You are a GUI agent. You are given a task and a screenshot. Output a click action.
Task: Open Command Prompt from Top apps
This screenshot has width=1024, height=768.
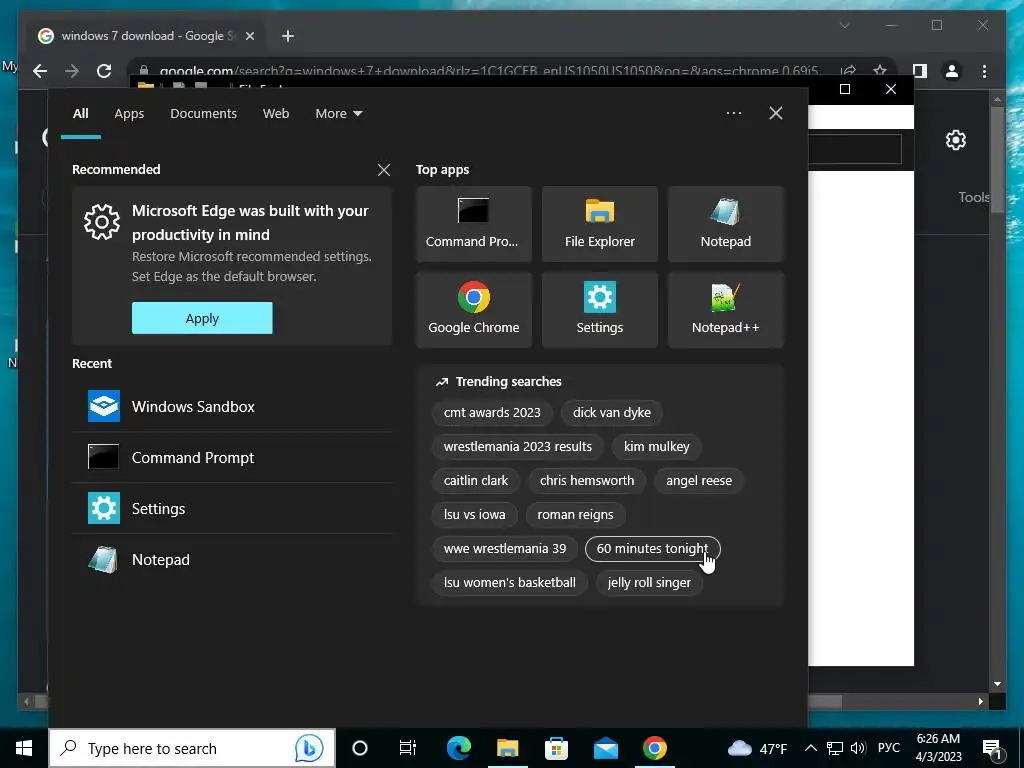(473, 224)
